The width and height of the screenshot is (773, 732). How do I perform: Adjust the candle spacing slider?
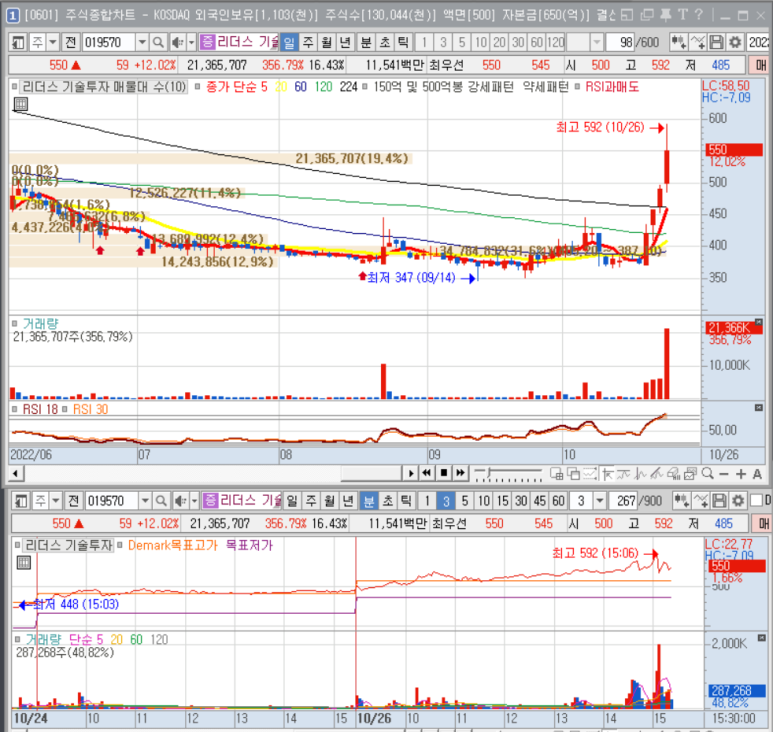tap(489, 474)
